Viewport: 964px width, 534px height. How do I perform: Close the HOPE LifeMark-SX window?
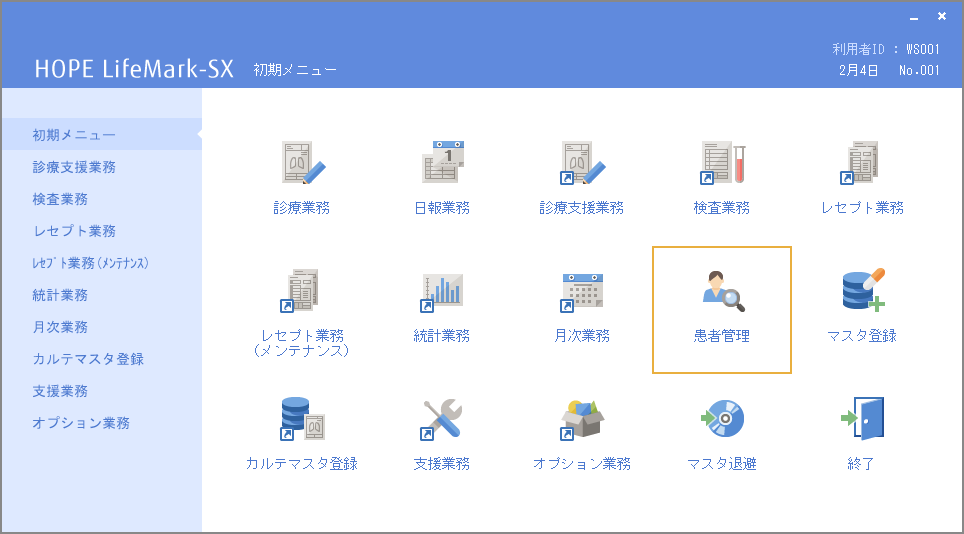coord(942,17)
